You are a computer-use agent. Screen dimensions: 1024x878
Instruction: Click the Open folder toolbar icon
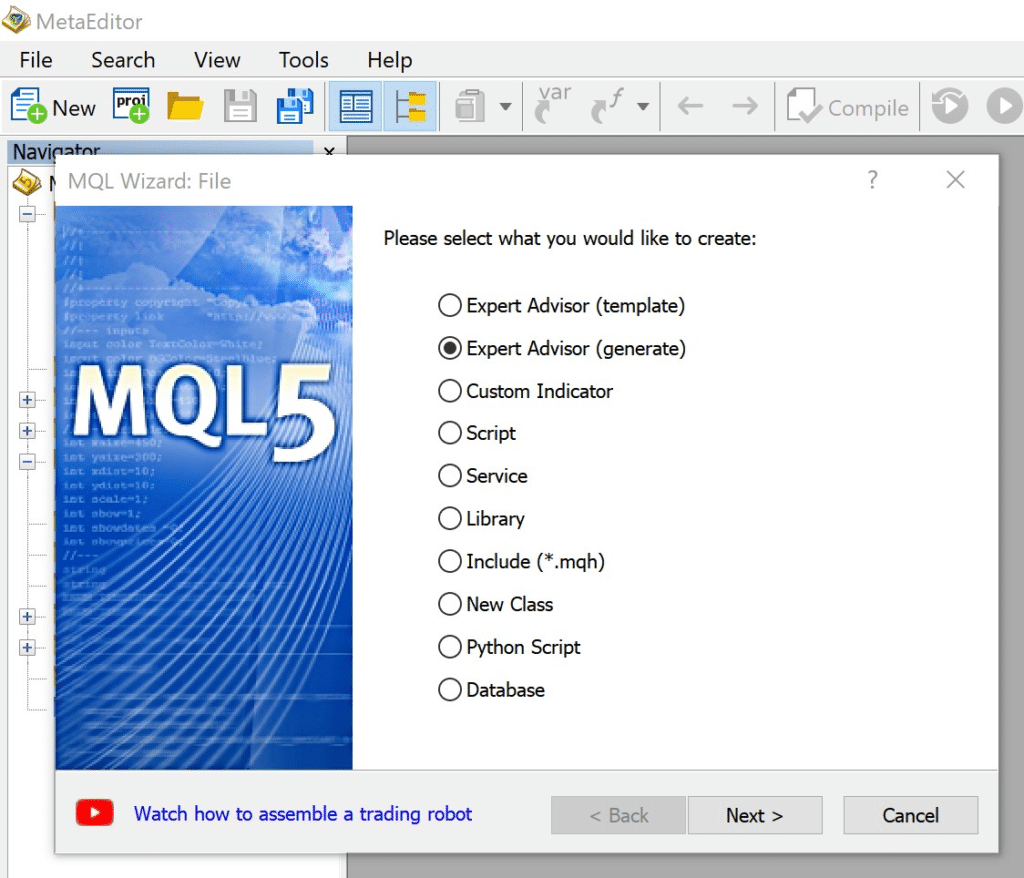click(185, 106)
